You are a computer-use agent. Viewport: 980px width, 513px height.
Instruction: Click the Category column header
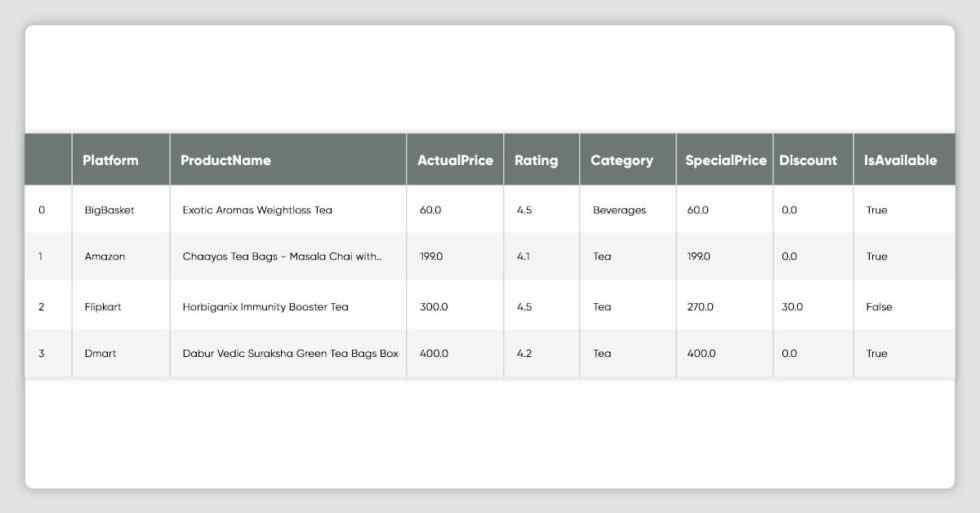point(622,161)
